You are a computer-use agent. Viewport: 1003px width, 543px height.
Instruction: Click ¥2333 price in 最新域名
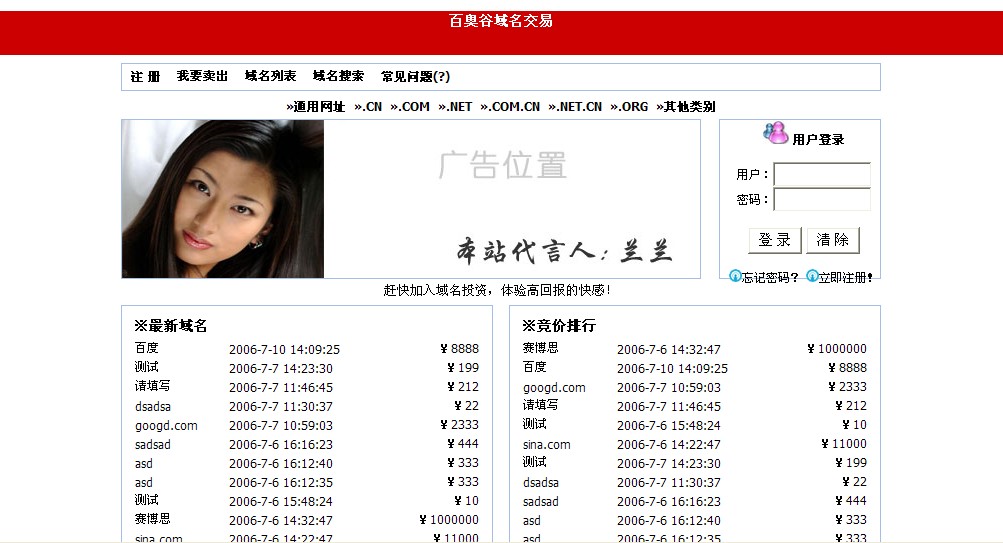(459, 425)
